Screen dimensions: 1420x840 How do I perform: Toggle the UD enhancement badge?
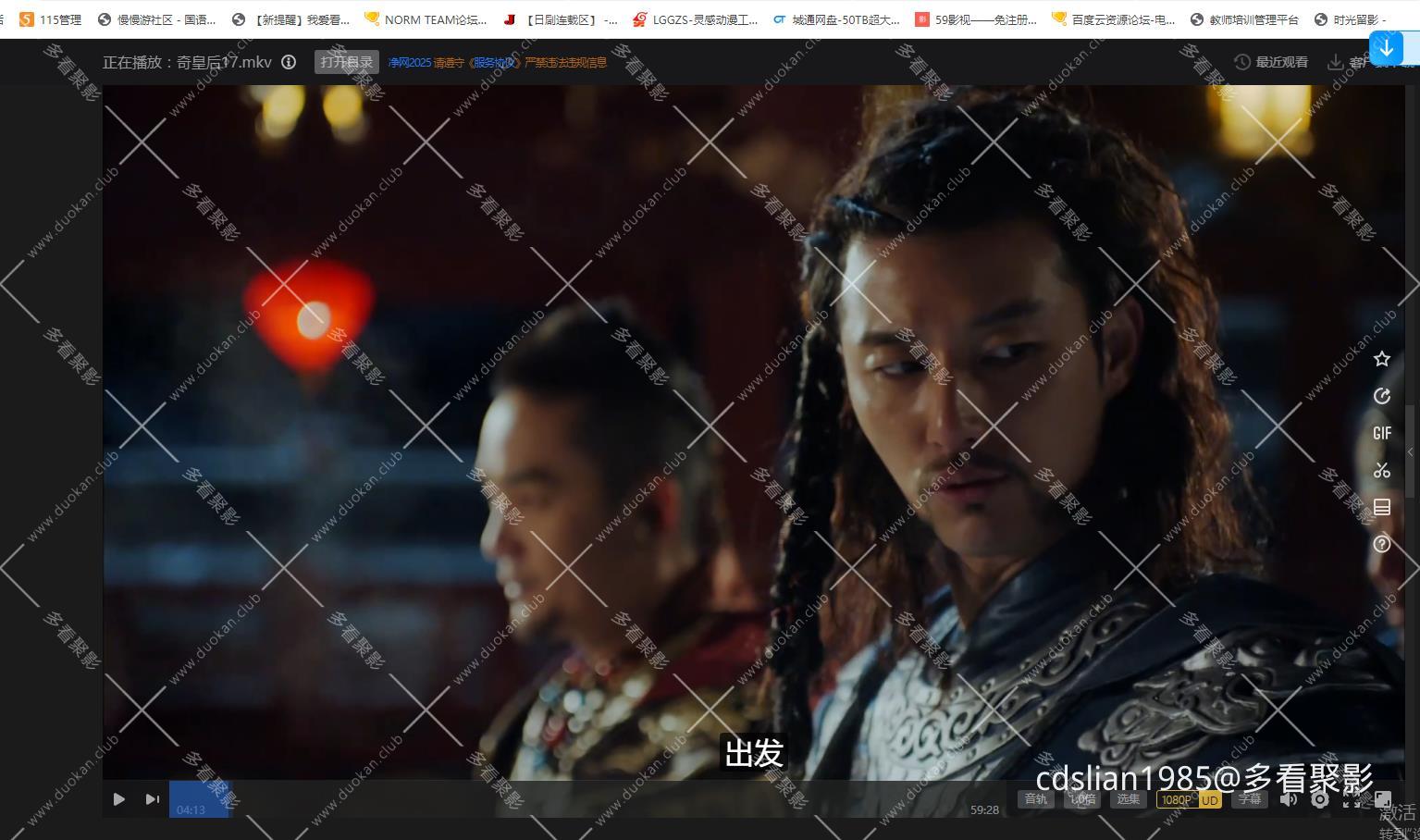pos(1210,799)
